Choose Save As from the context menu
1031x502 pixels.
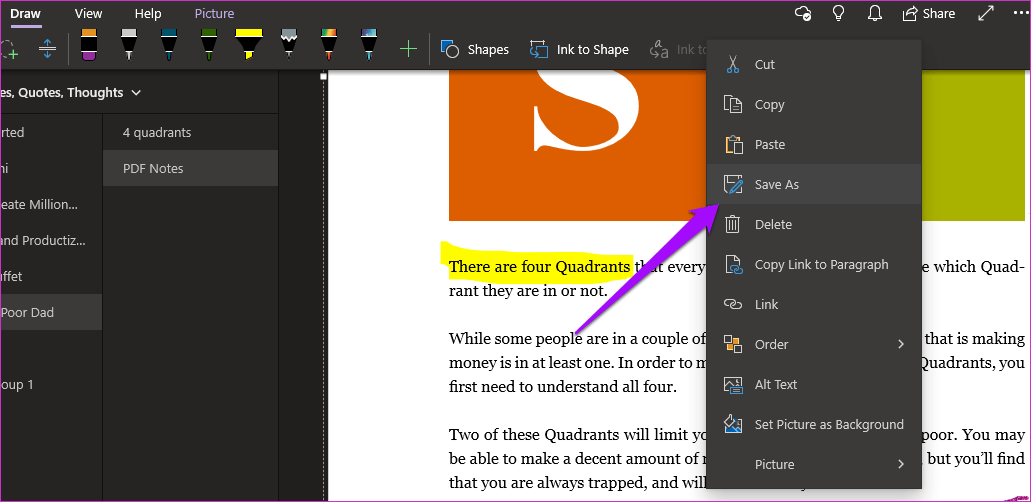tap(814, 184)
